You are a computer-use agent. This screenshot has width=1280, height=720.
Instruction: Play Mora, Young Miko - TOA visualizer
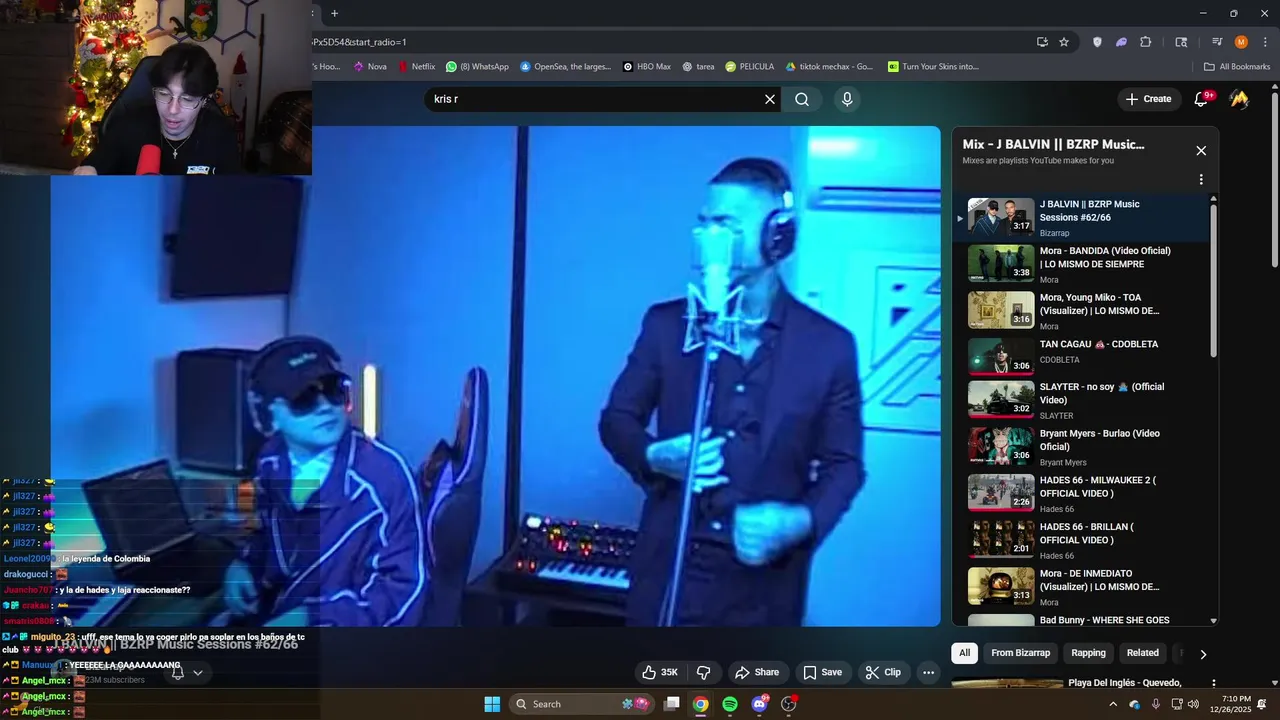click(1082, 311)
